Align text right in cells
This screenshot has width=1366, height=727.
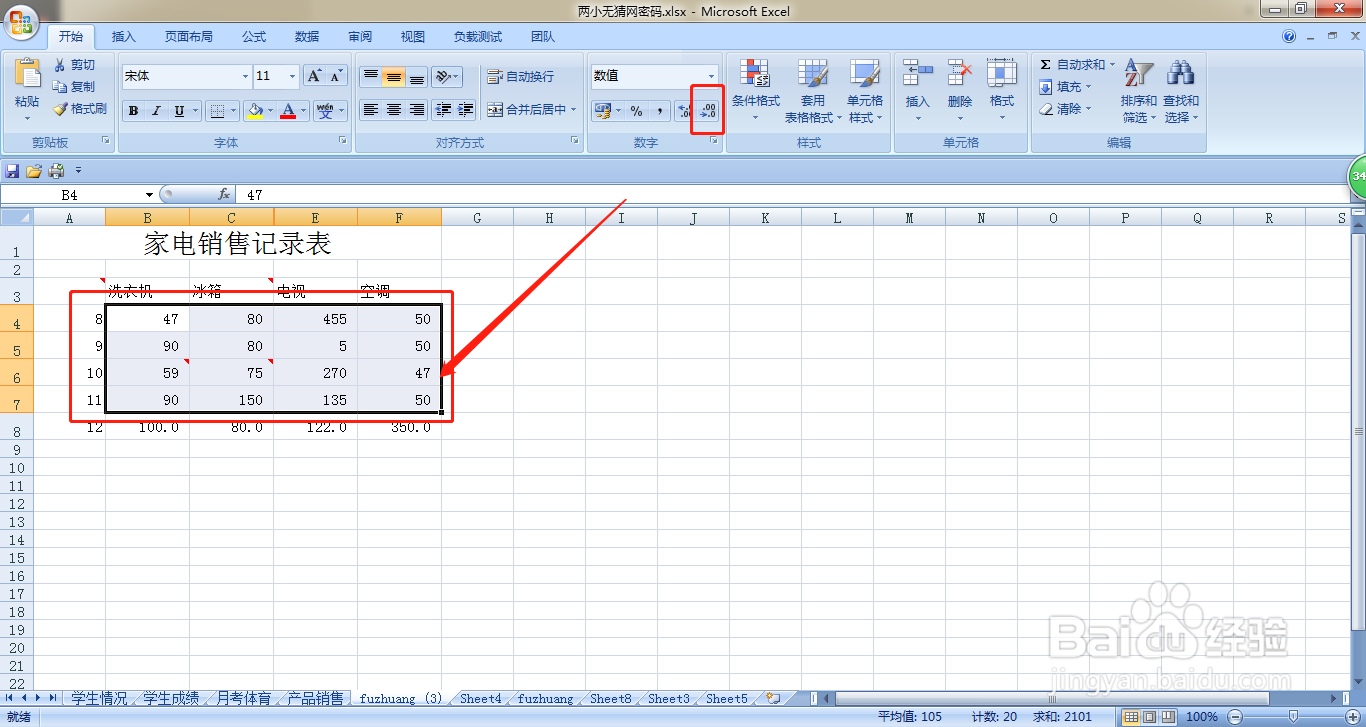(417, 110)
